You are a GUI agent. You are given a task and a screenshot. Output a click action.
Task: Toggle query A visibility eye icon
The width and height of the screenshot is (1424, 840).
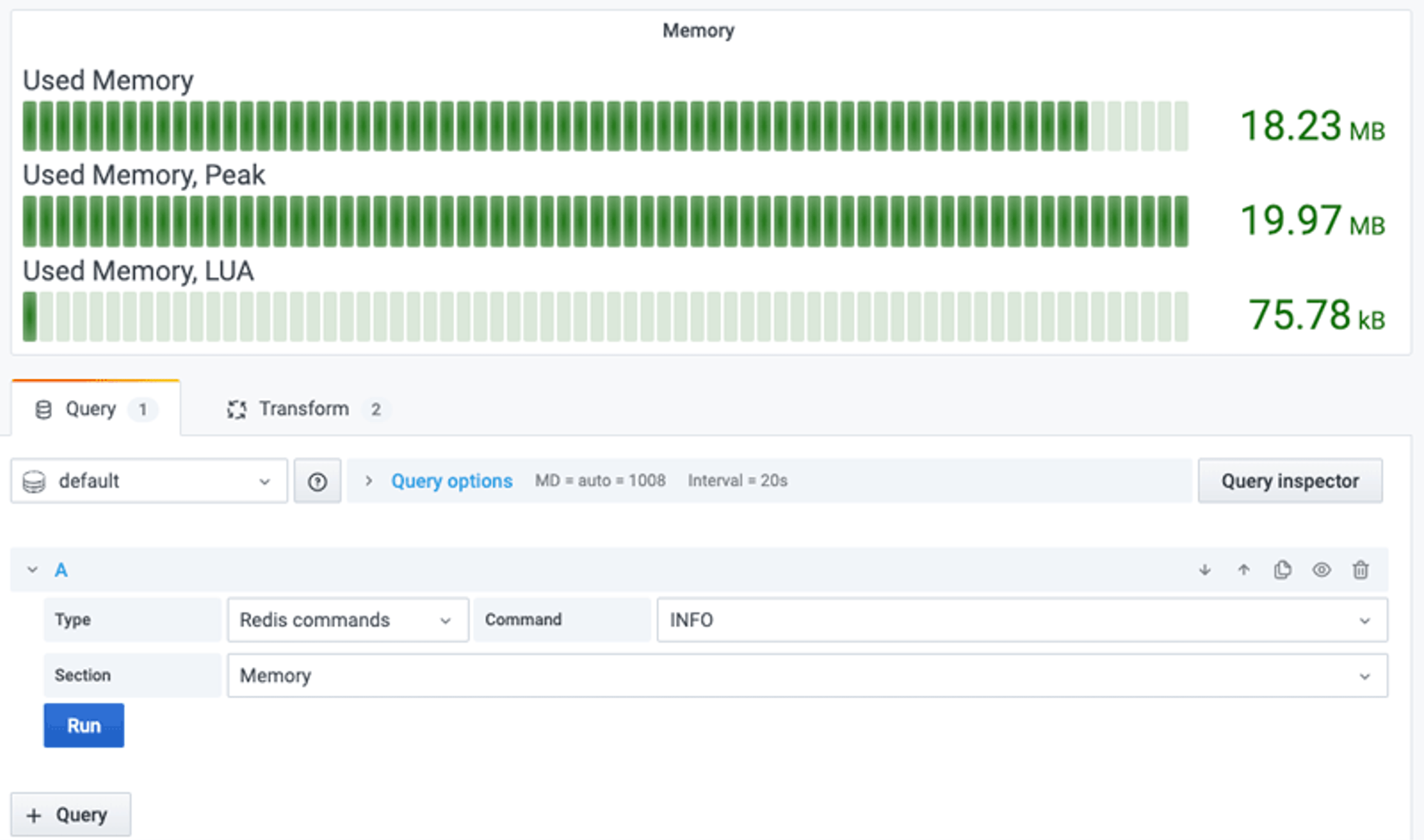pos(1322,570)
